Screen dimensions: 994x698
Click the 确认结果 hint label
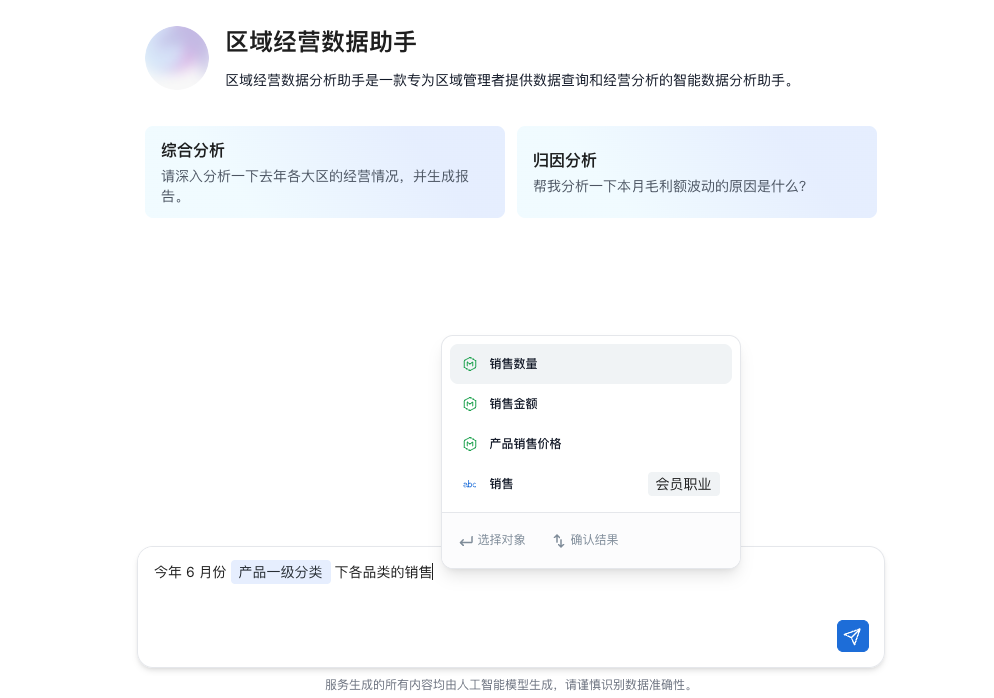(x=594, y=540)
